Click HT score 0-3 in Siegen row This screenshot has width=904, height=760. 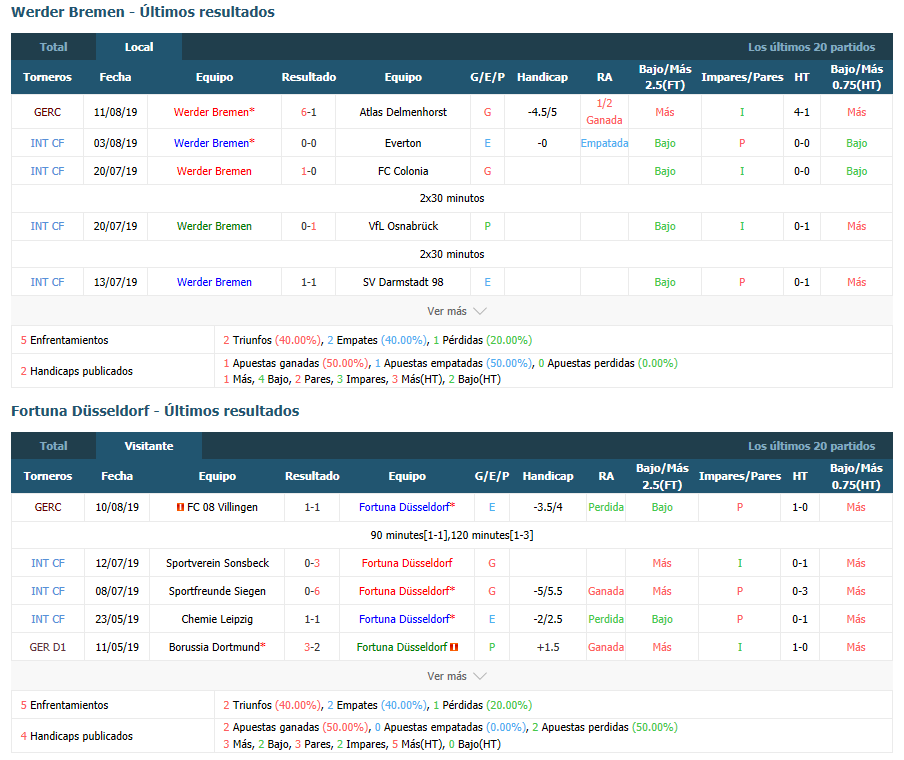click(x=800, y=591)
